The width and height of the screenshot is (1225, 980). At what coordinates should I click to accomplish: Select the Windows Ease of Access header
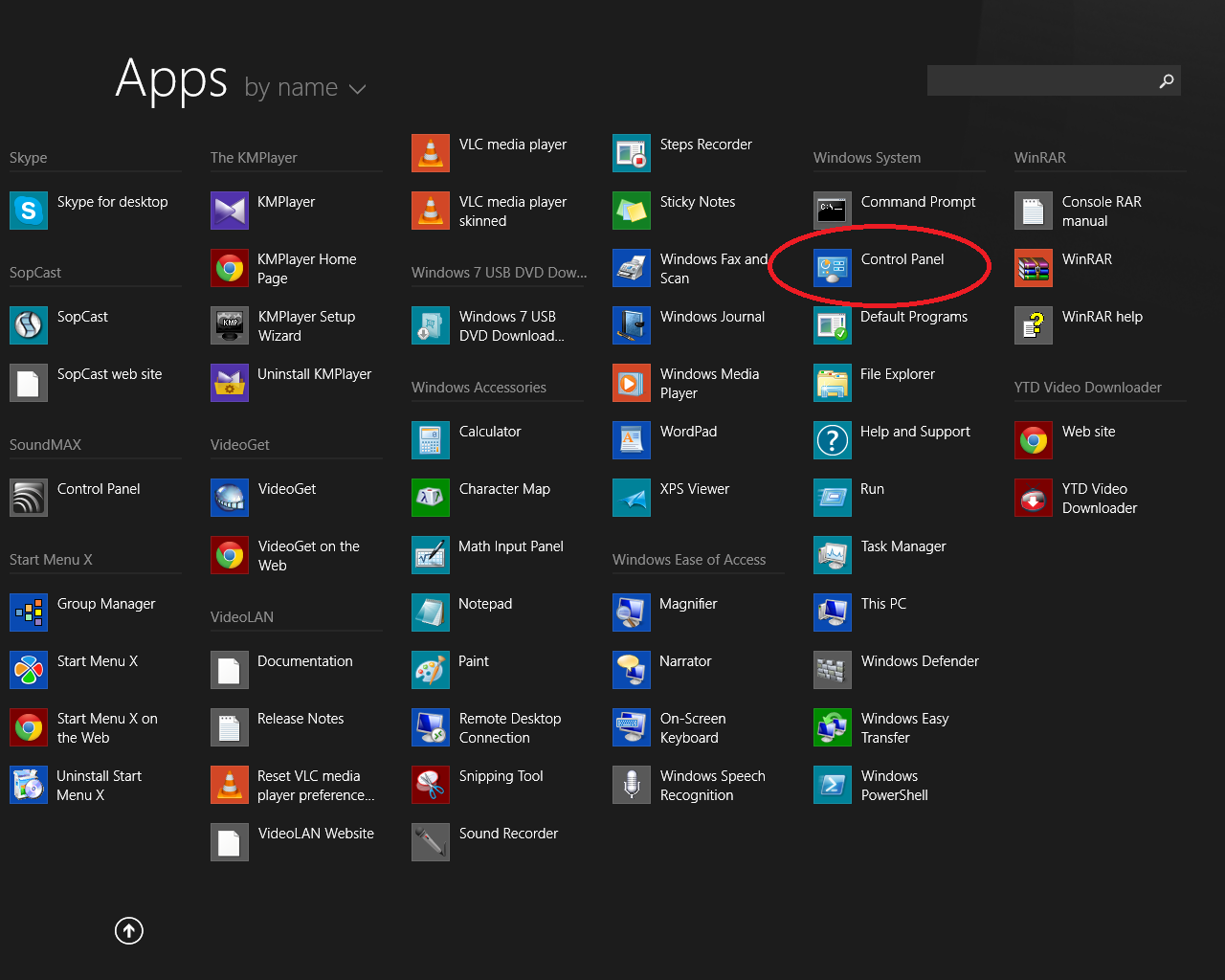pos(689,560)
